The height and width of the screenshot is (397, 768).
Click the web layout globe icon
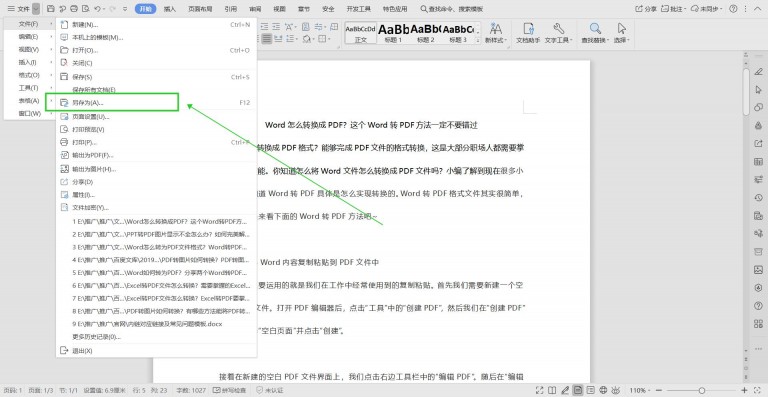click(603, 390)
